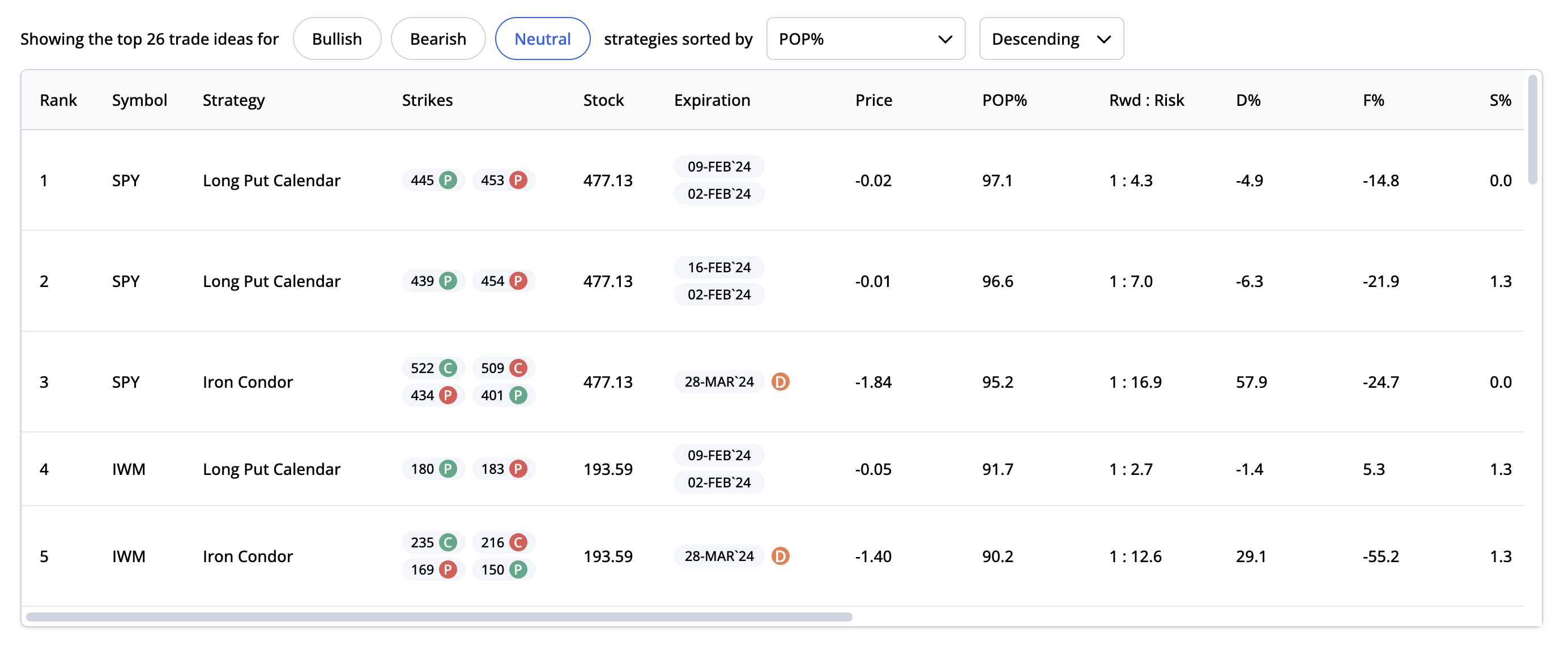Click the 1 : 7.0 reward risk value

pyautogui.click(x=1131, y=281)
